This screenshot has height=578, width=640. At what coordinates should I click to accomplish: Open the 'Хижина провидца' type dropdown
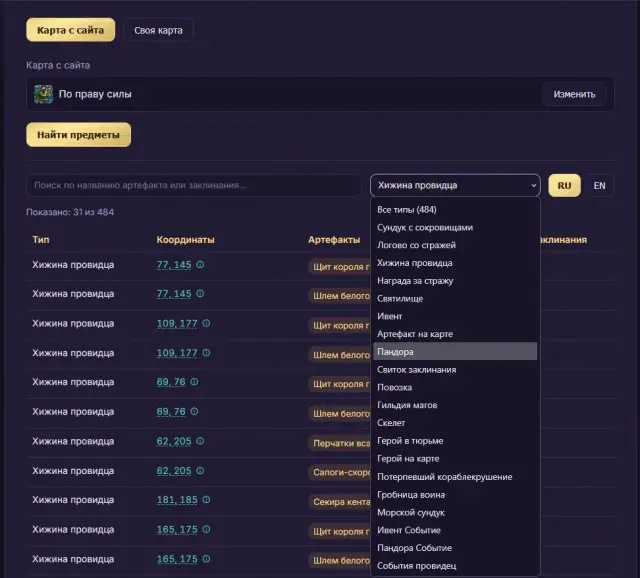455,185
